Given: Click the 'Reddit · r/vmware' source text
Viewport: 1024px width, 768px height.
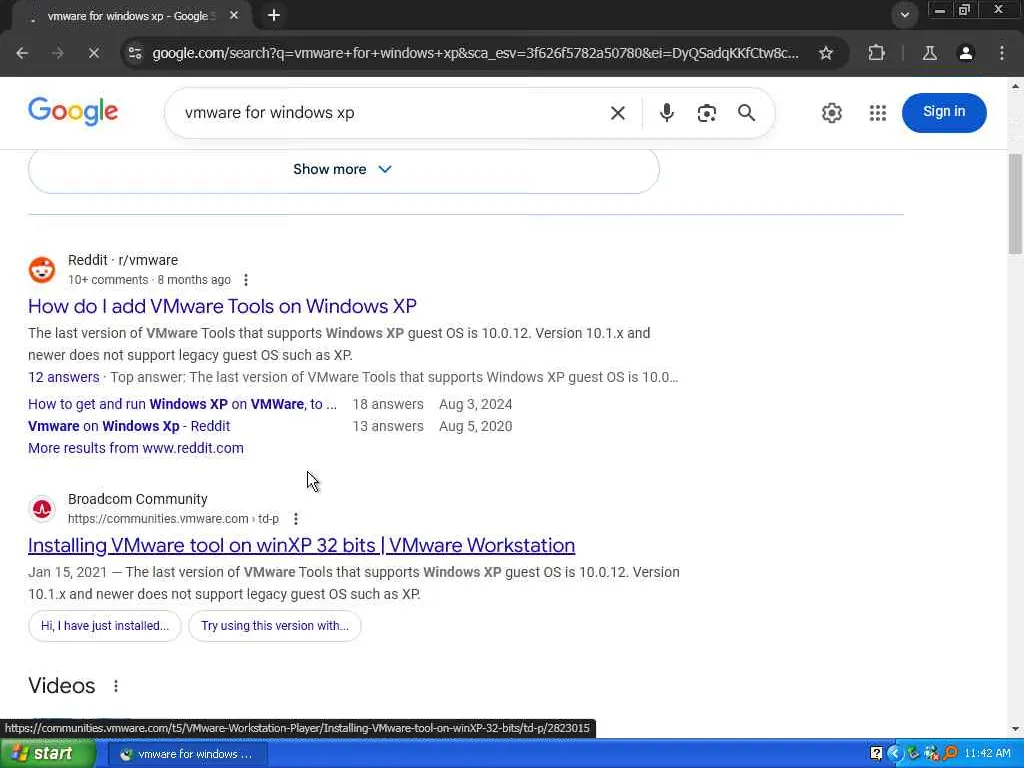Looking at the screenshot, I should [123, 260].
